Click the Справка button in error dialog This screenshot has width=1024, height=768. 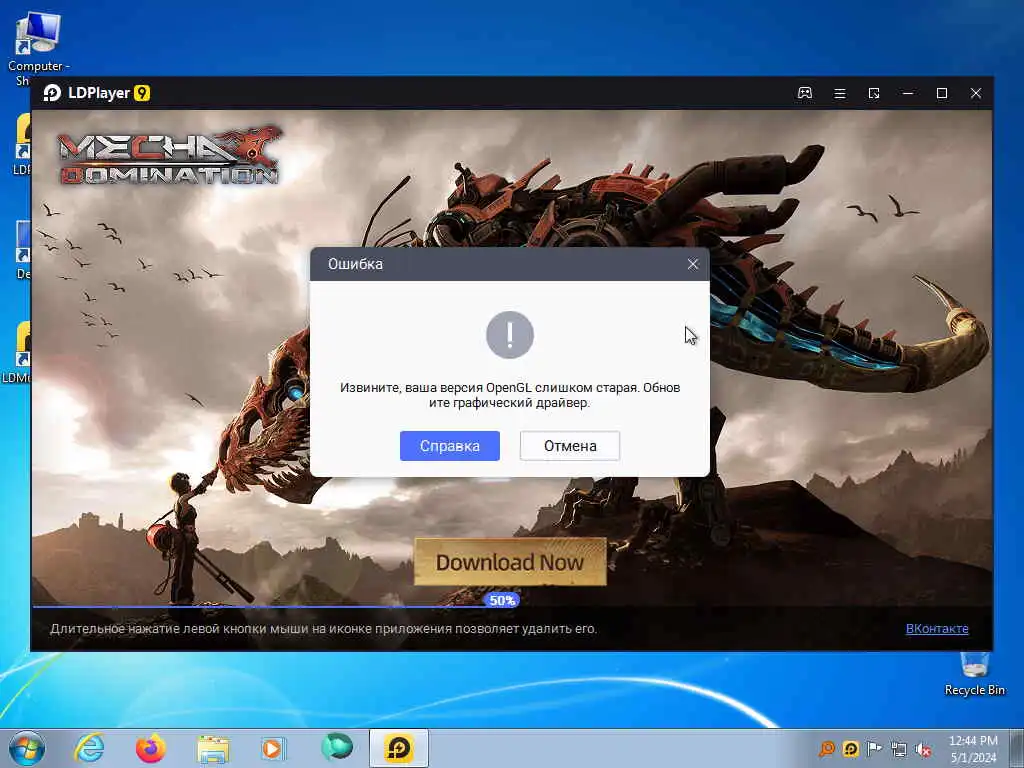pyautogui.click(x=449, y=446)
